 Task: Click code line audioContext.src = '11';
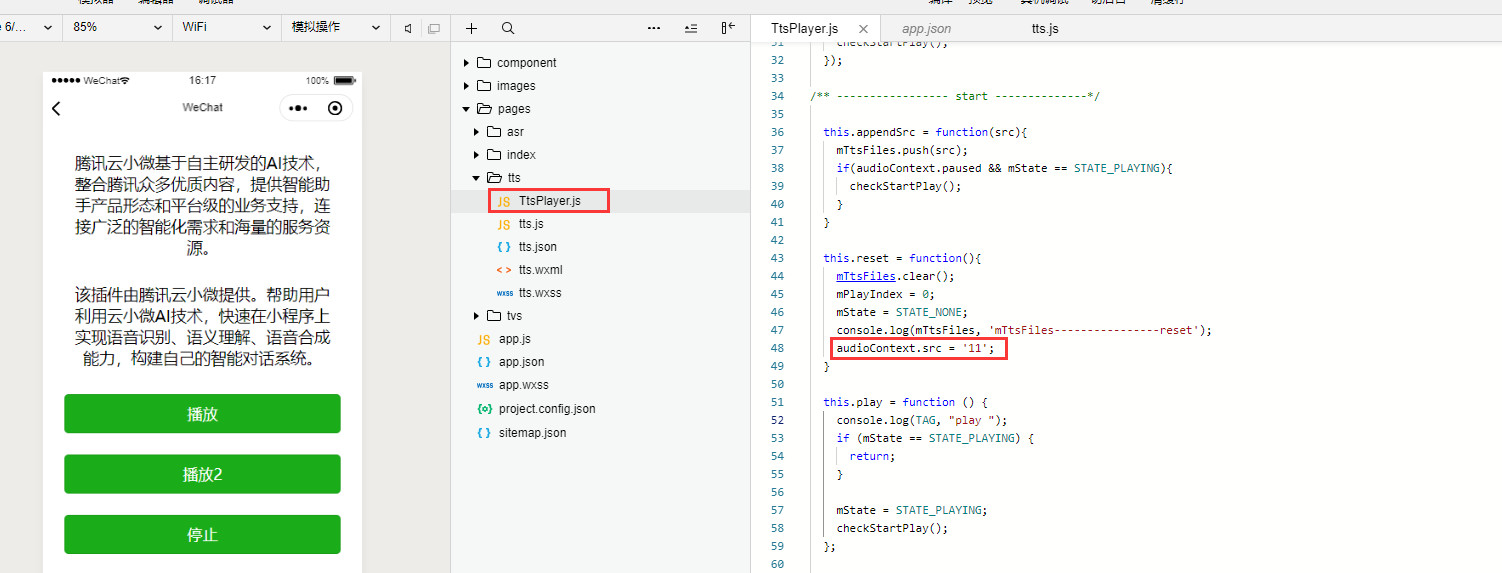pyautogui.click(x=916, y=348)
